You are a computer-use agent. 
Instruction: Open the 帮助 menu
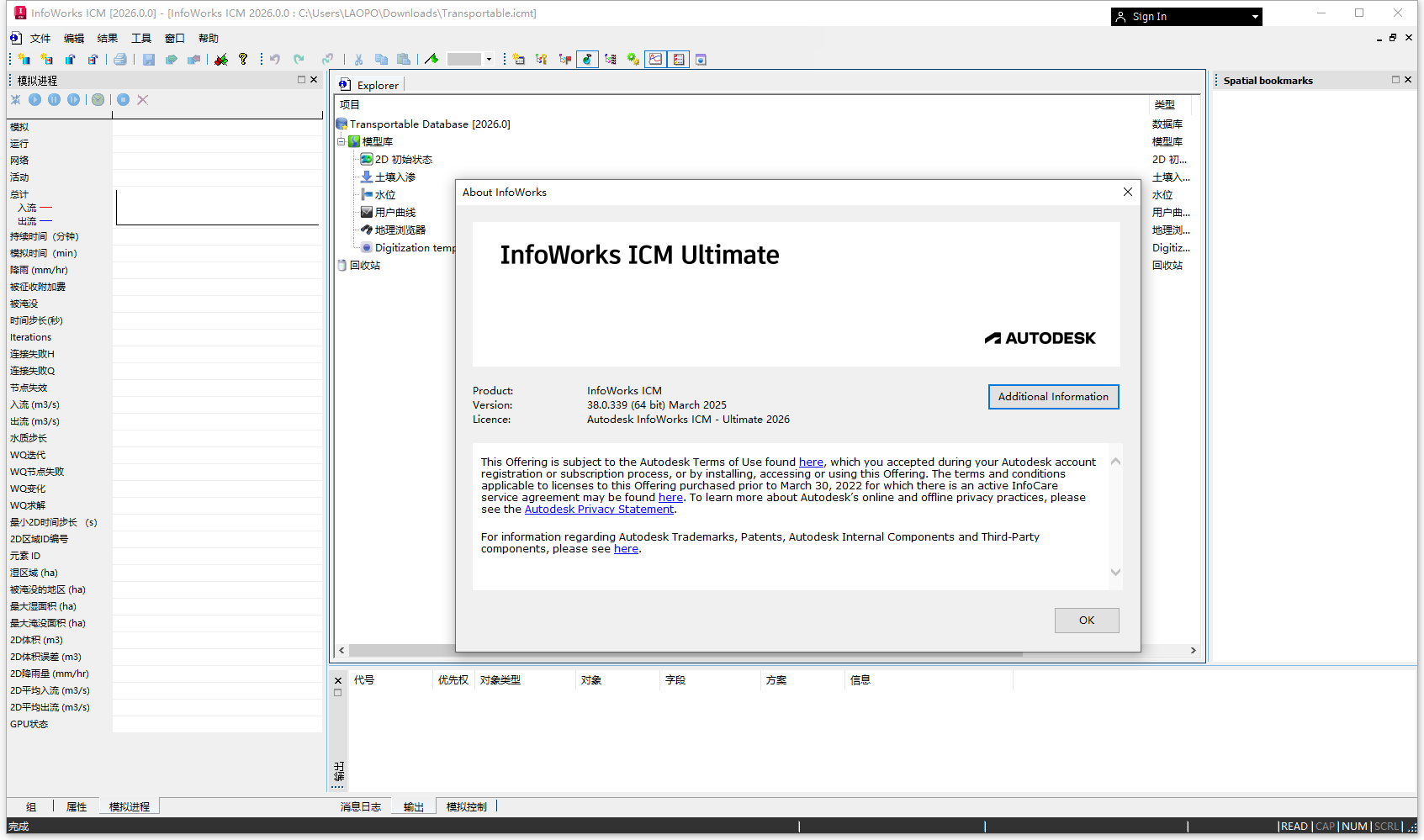click(x=209, y=38)
